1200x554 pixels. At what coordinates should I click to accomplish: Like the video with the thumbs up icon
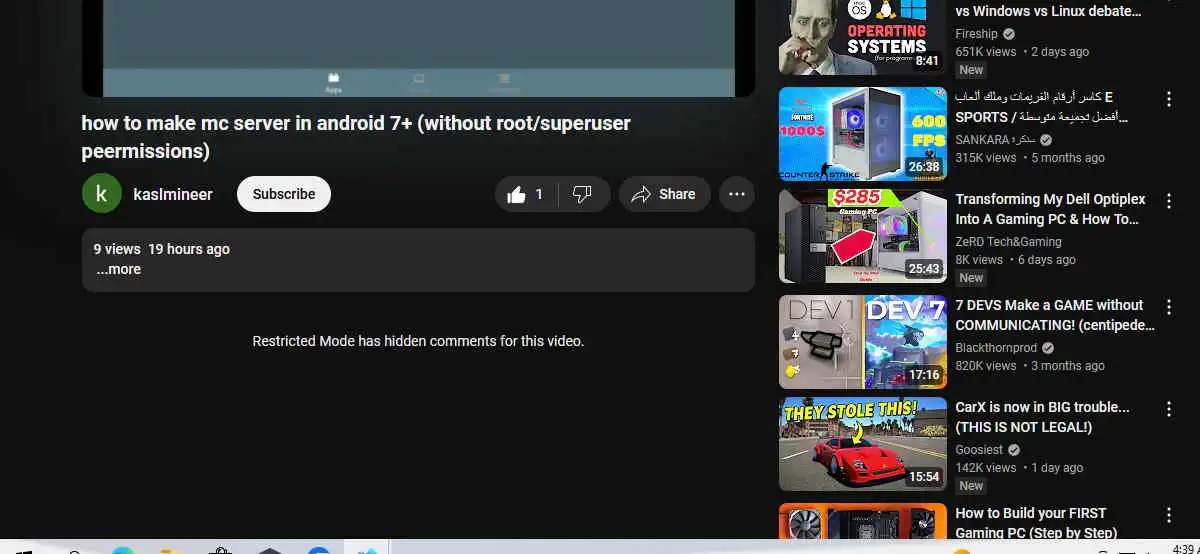click(x=525, y=194)
